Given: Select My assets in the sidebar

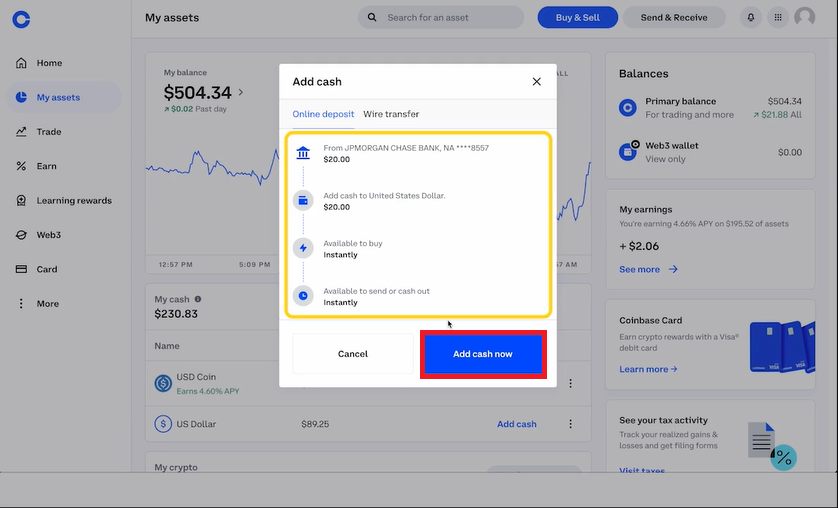Looking at the screenshot, I should pos(64,97).
